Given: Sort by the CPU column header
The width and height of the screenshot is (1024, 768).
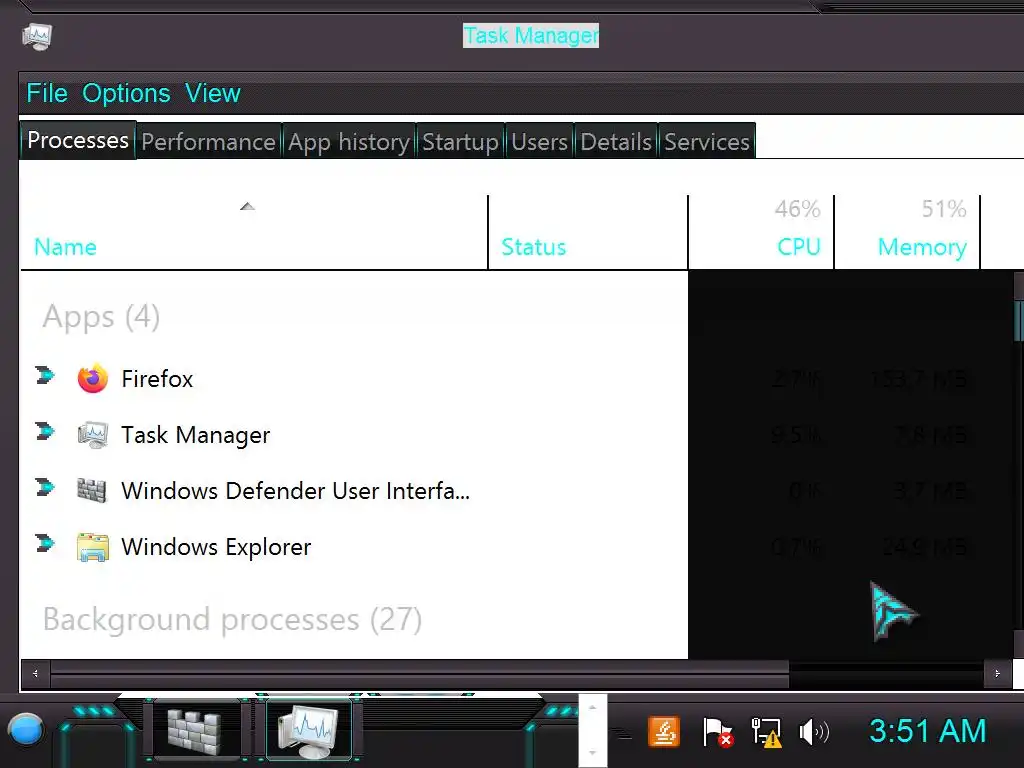Looking at the screenshot, I should (799, 247).
